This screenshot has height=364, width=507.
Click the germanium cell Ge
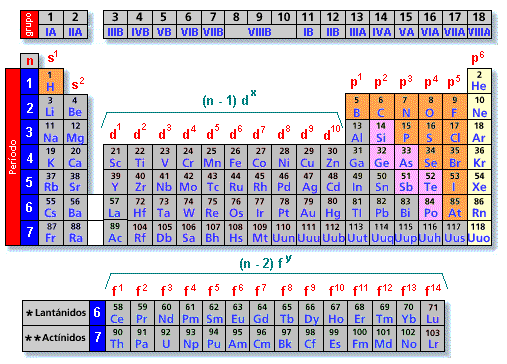point(381,157)
